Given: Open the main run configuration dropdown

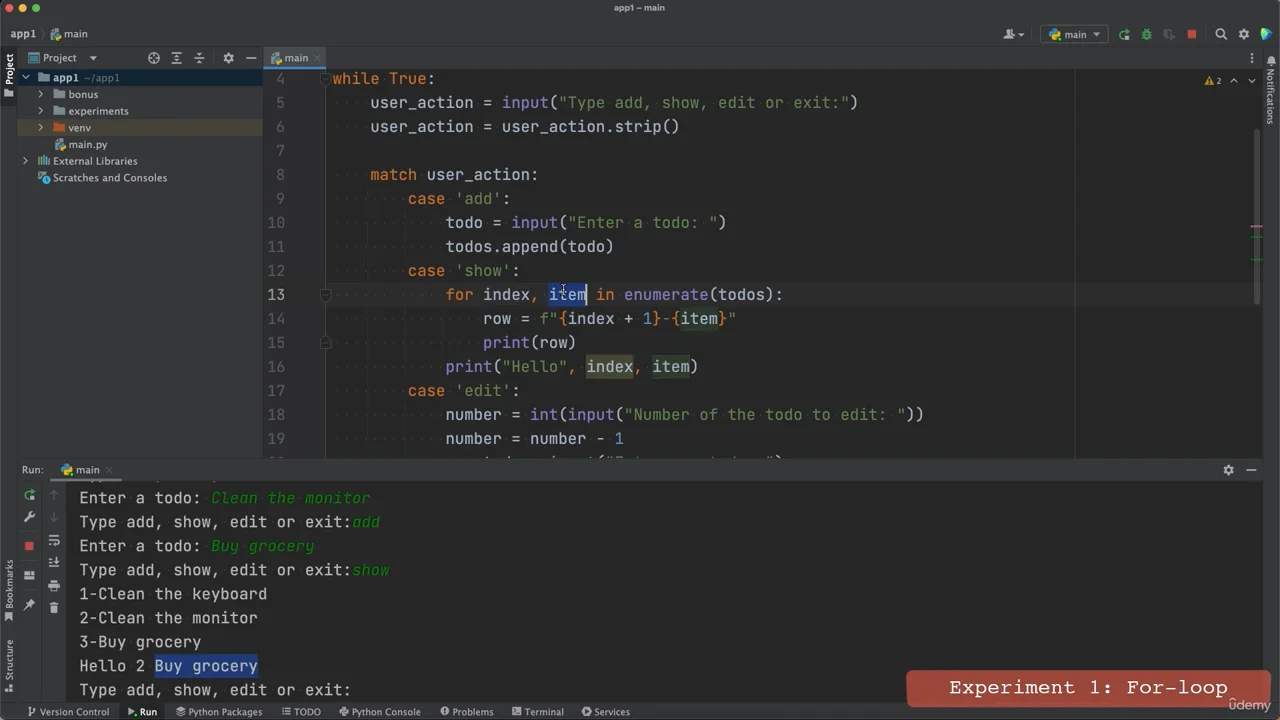Looking at the screenshot, I should [x=1075, y=34].
